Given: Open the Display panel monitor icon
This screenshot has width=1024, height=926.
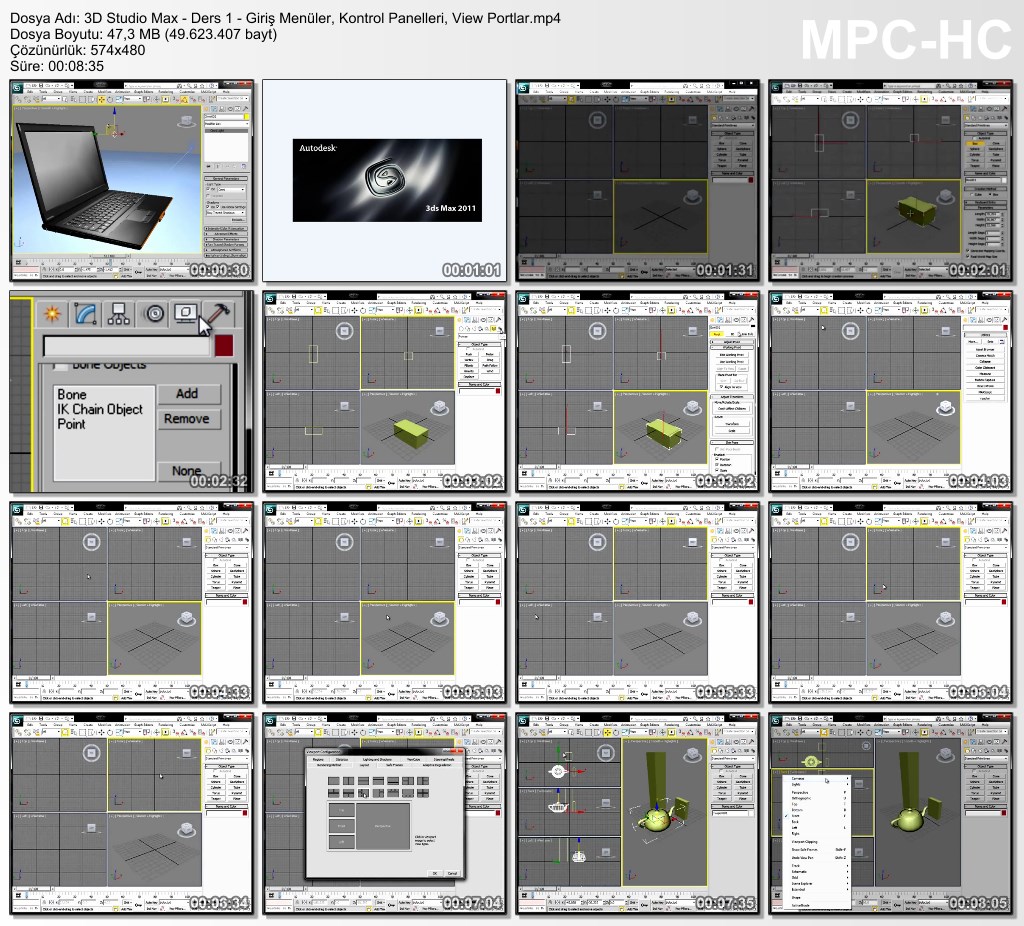Looking at the screenshot, I should click(x=187, y=314).
